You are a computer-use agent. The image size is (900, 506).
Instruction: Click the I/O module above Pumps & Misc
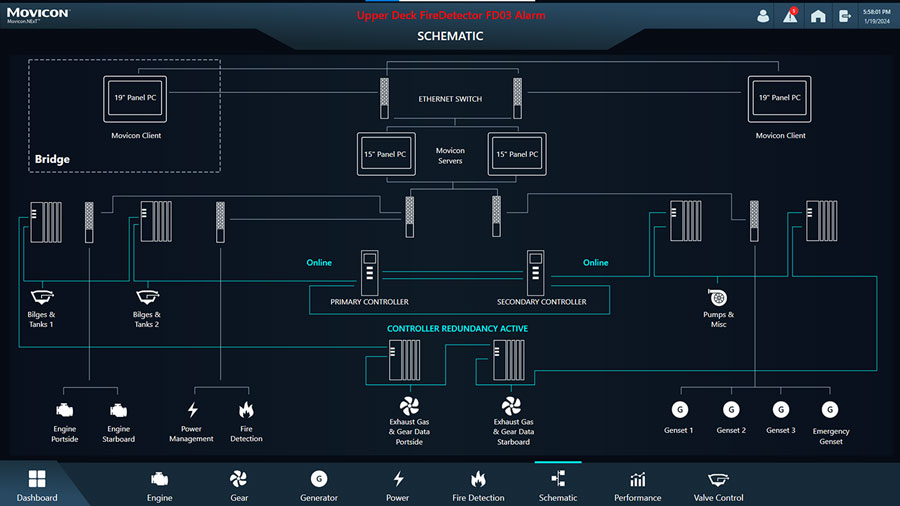point(685,221)
